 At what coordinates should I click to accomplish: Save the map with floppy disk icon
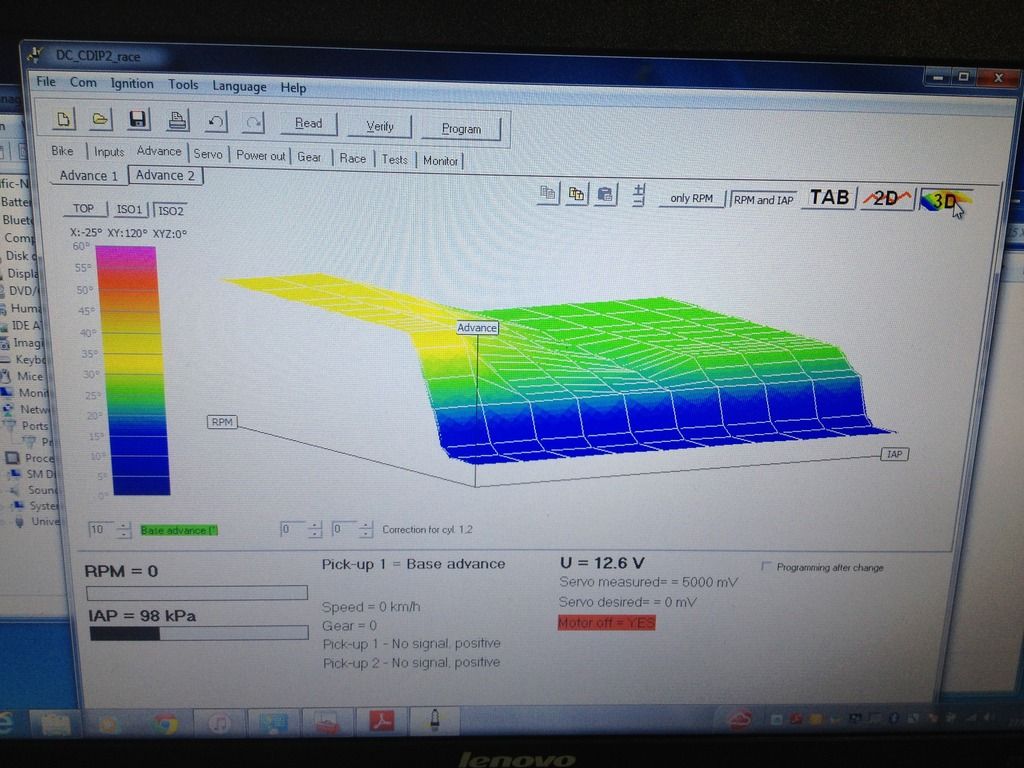(x=138, y=119)
